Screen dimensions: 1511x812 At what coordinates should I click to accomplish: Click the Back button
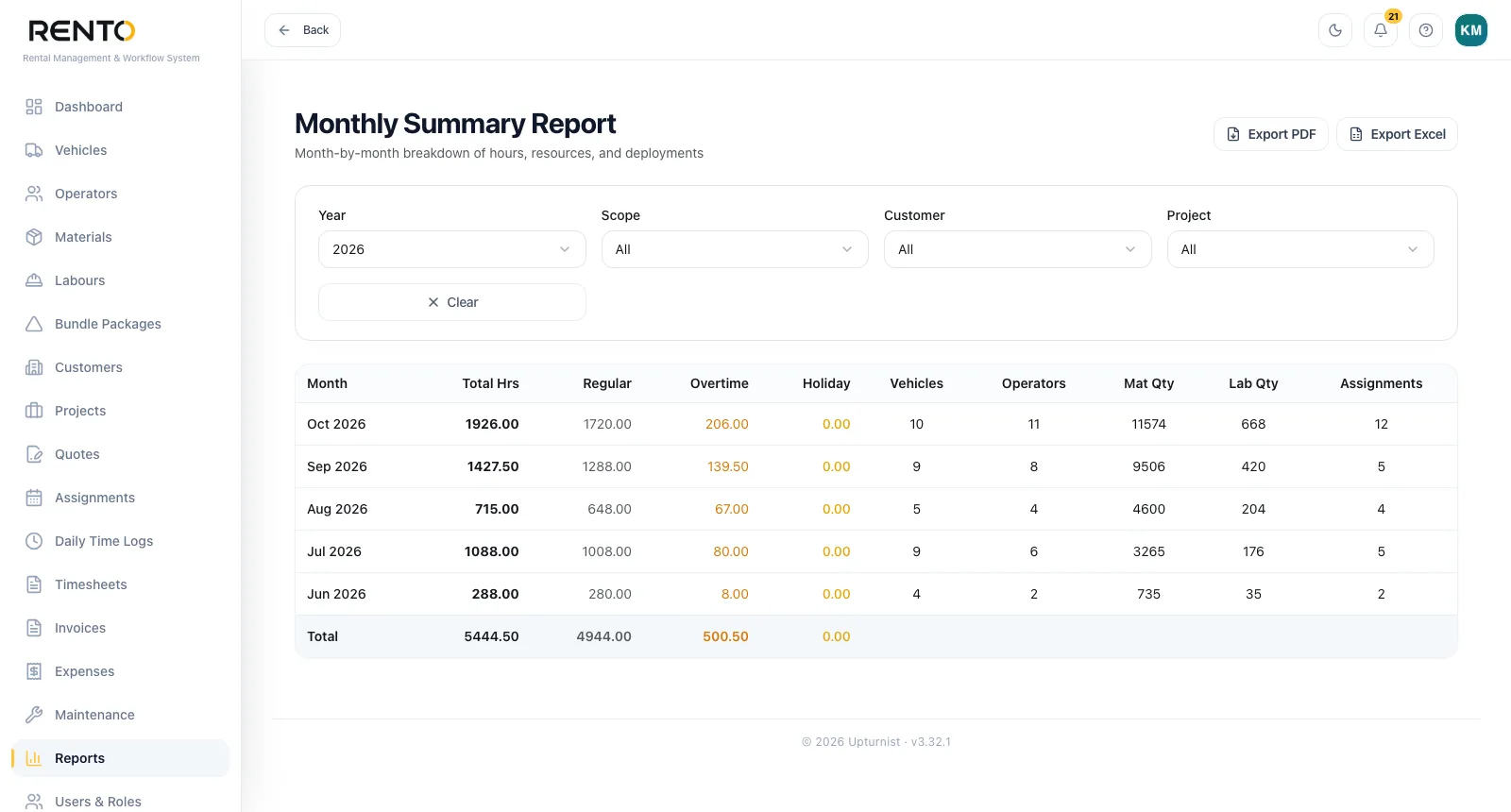click(302, 30)
